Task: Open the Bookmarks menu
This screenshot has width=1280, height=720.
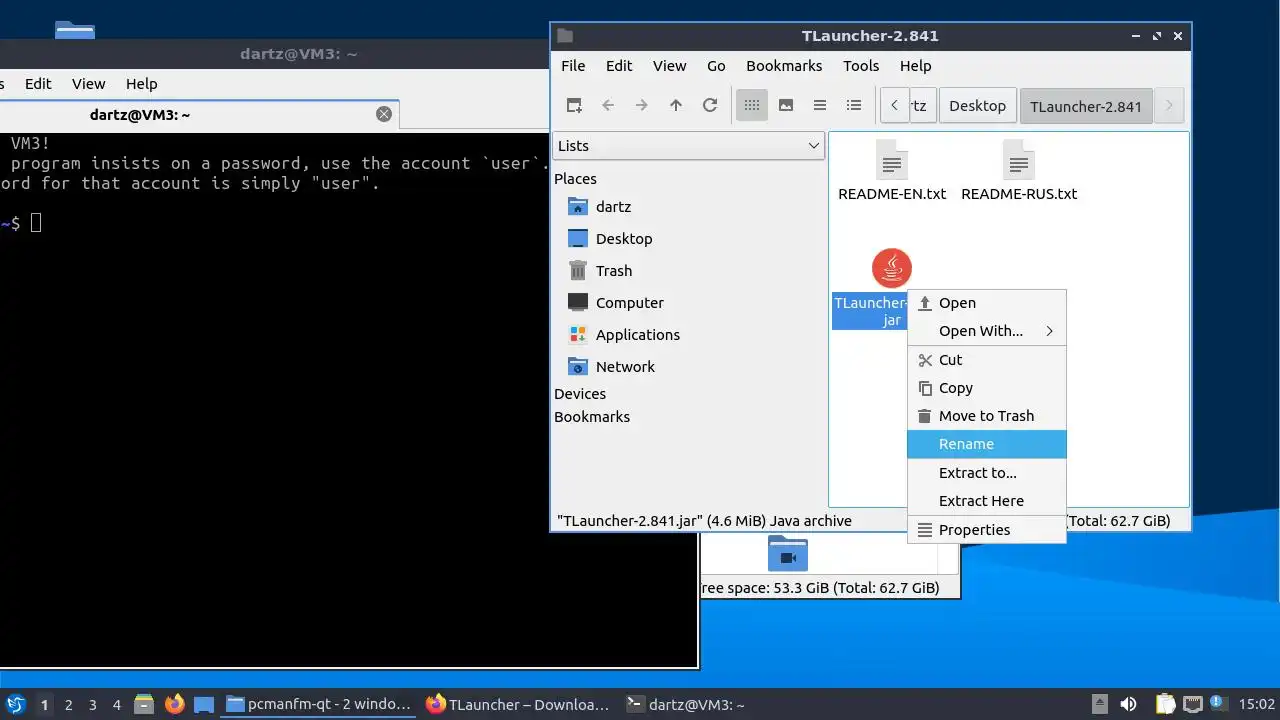Action: click(x=784, y=66)
